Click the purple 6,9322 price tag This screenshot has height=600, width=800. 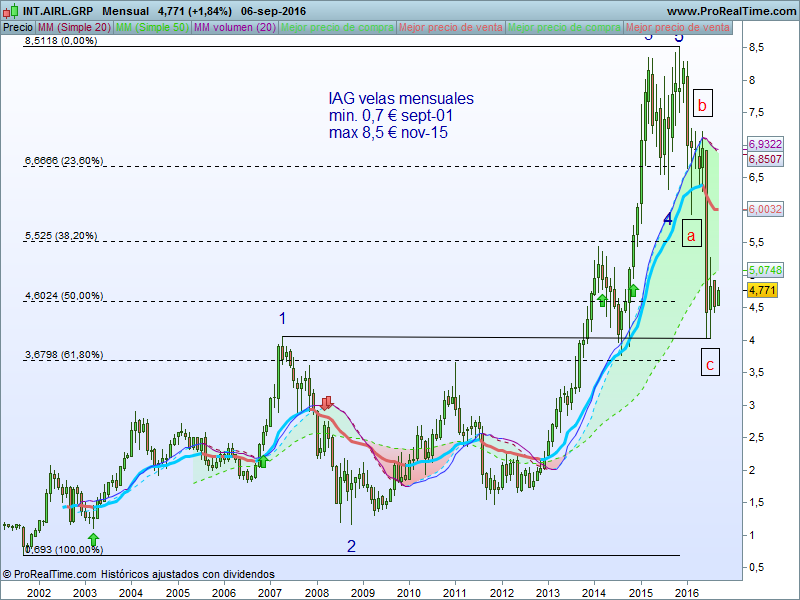[x=765, y=144]
